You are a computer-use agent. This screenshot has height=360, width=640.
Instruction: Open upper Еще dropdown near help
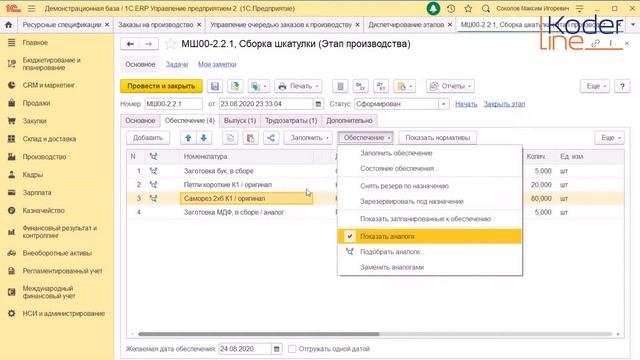pyautogui.click(x=595, y=86)
